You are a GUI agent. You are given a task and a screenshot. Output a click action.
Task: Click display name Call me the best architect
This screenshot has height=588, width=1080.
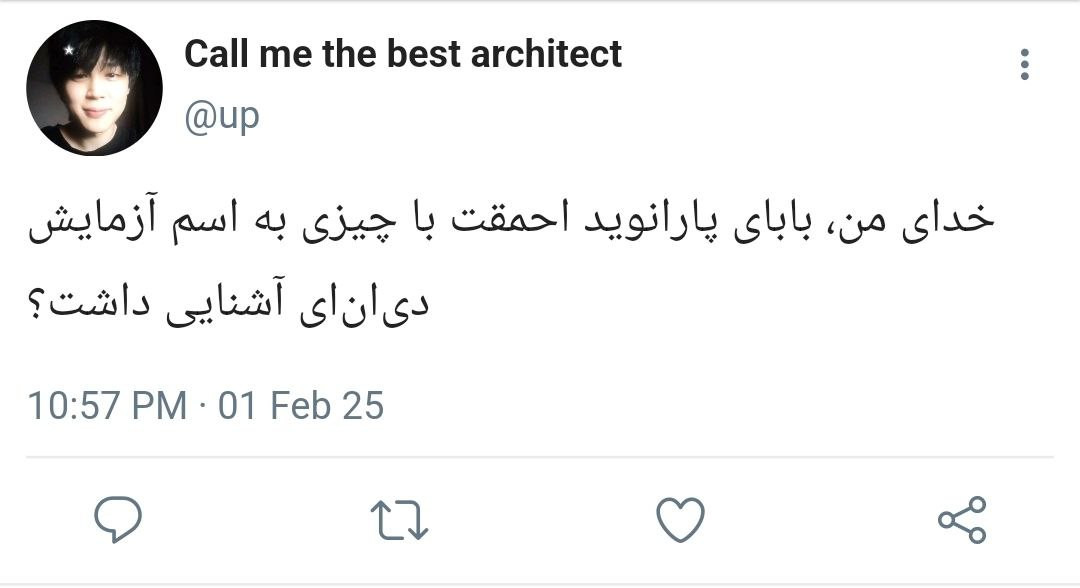(402, 54)
